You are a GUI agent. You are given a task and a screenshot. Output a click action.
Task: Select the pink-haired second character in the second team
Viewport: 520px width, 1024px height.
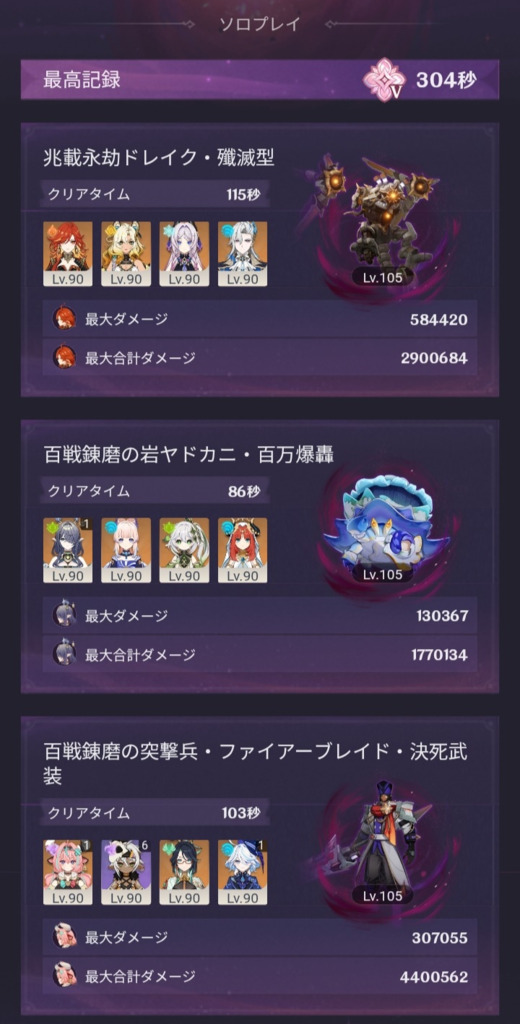pyautogui.click(x=126, y=550)
